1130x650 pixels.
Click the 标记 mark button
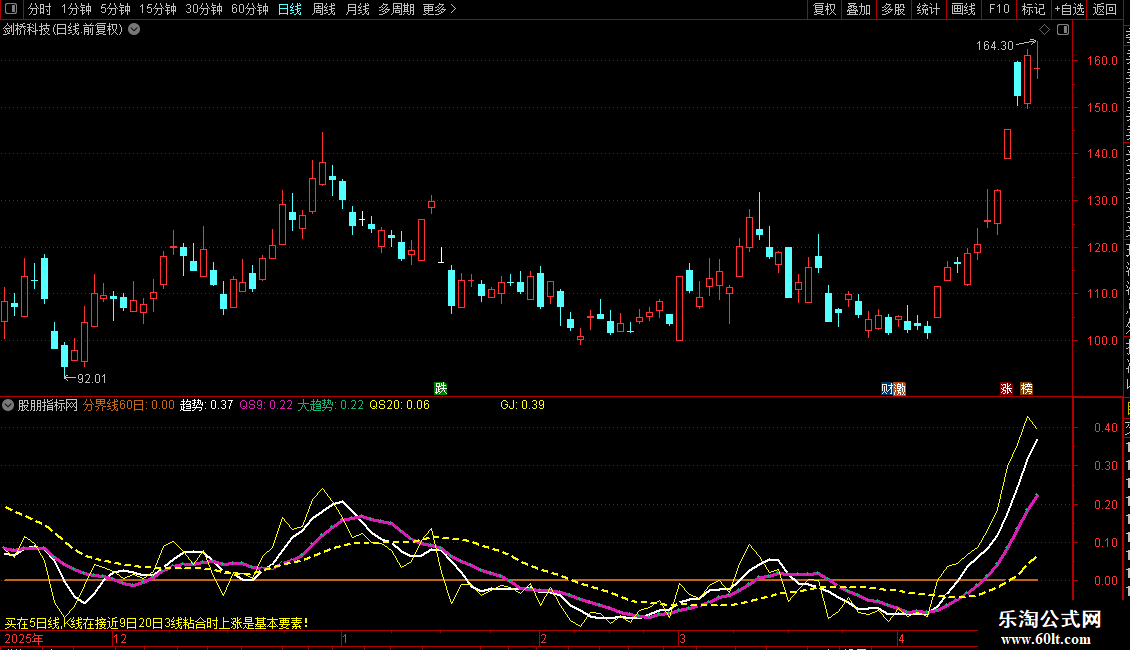[x=1033, y=9]
